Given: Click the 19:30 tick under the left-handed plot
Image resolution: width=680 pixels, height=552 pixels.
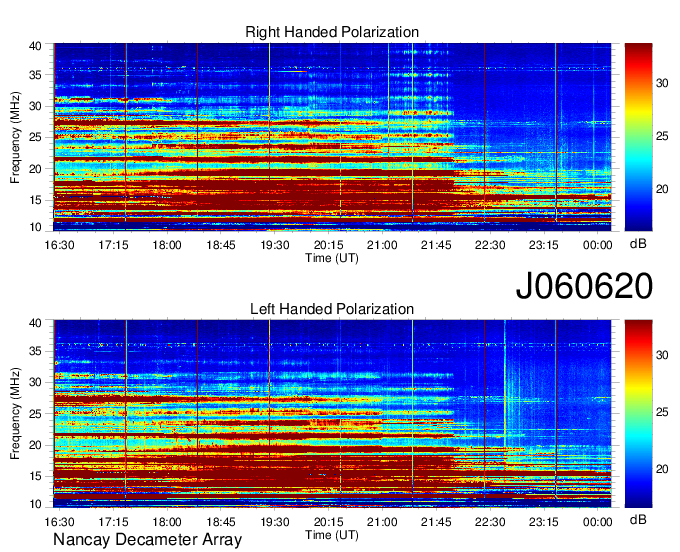Looking at the screenshot, I should (x=275, y=522).
